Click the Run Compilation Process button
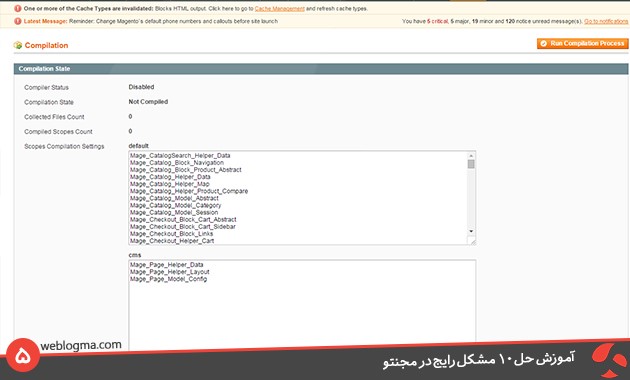The height and width of the screenshot is (380, 630). (x=582, y=43)
